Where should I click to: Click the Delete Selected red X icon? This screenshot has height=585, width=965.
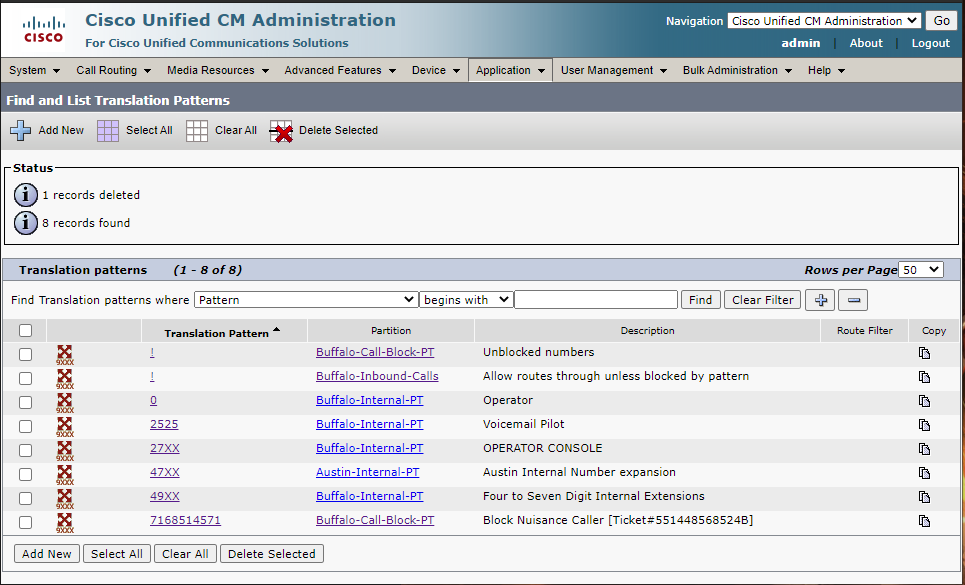pyautogui.click(x=281, y=131)
